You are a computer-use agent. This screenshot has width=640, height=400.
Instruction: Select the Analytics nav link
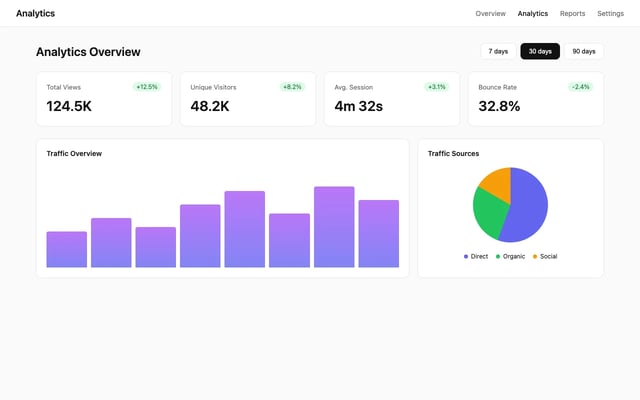click(533, 13)
